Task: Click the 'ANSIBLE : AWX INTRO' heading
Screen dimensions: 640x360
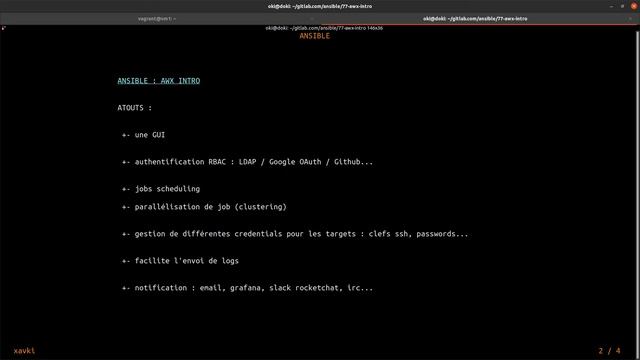Action: click(x=159, y=81)
